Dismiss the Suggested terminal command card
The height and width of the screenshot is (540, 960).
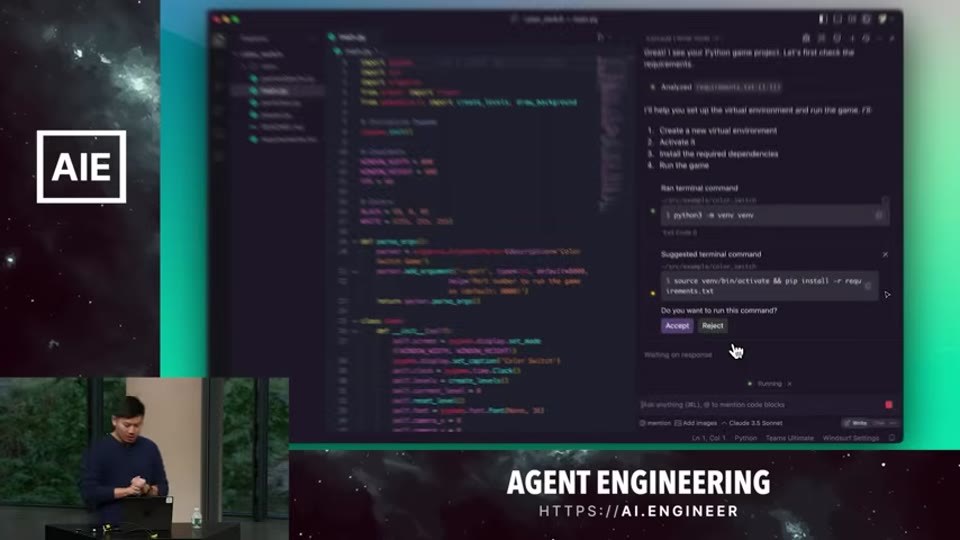885,254
